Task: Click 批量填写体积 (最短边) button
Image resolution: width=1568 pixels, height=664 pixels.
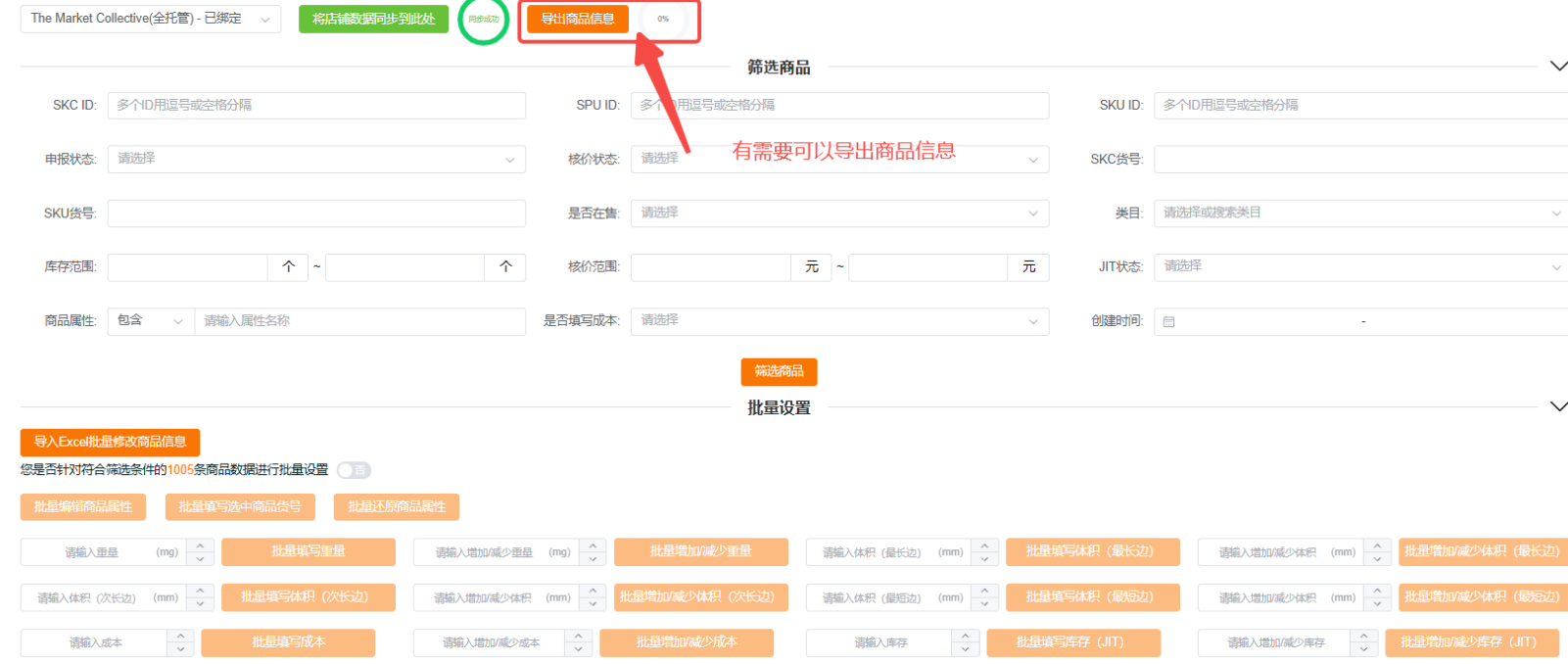Action: [x=1093, y=597]
